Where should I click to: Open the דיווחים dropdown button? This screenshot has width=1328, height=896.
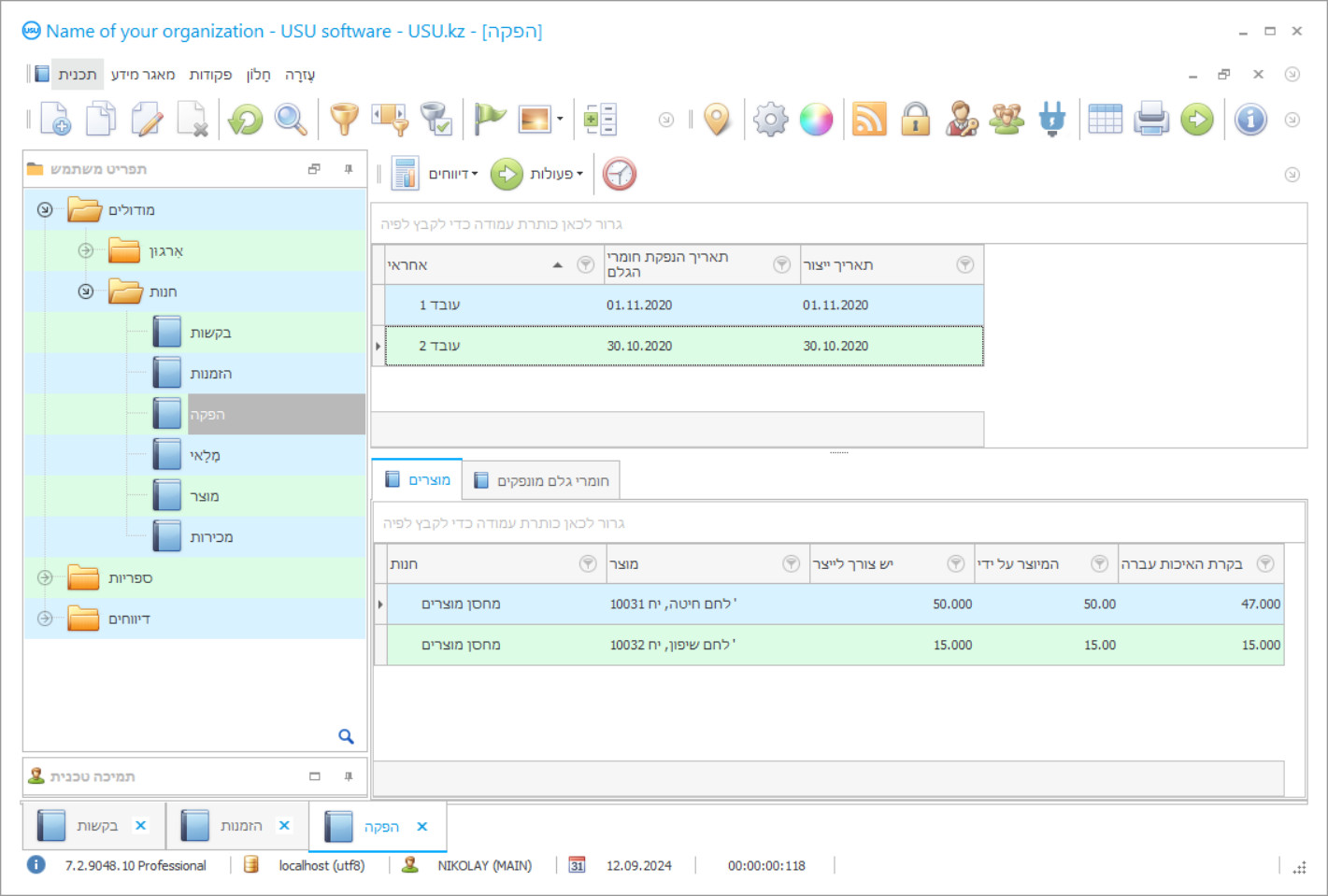pos(436,174)
